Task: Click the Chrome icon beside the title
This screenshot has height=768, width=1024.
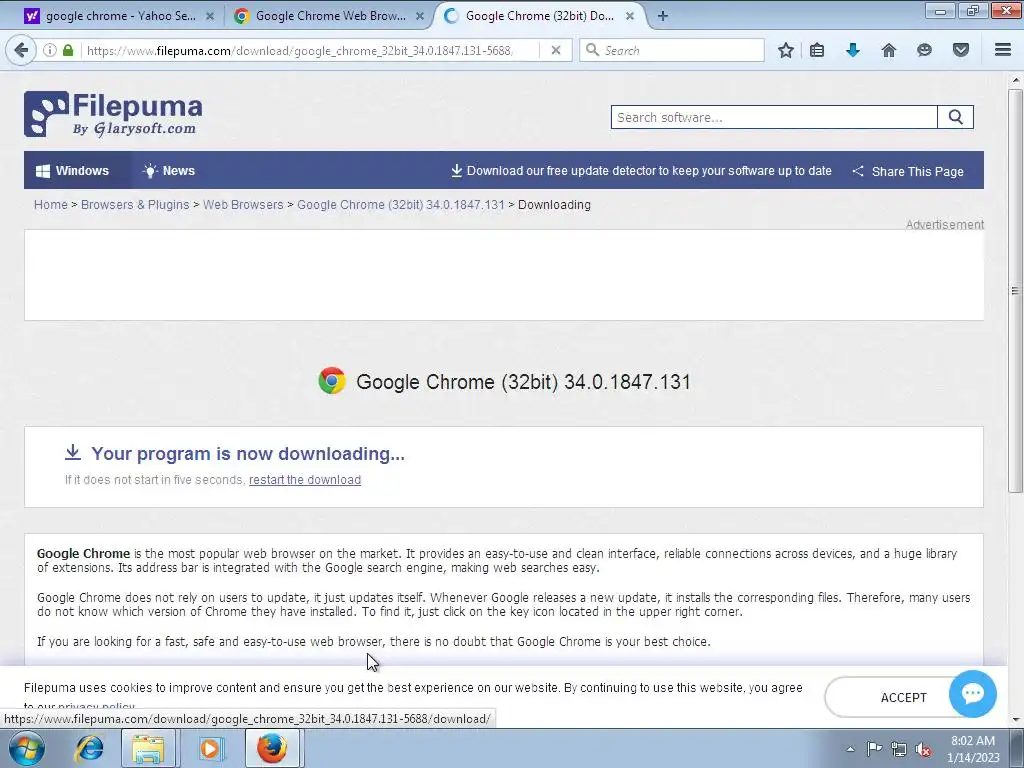Action: tap(332, 381)
